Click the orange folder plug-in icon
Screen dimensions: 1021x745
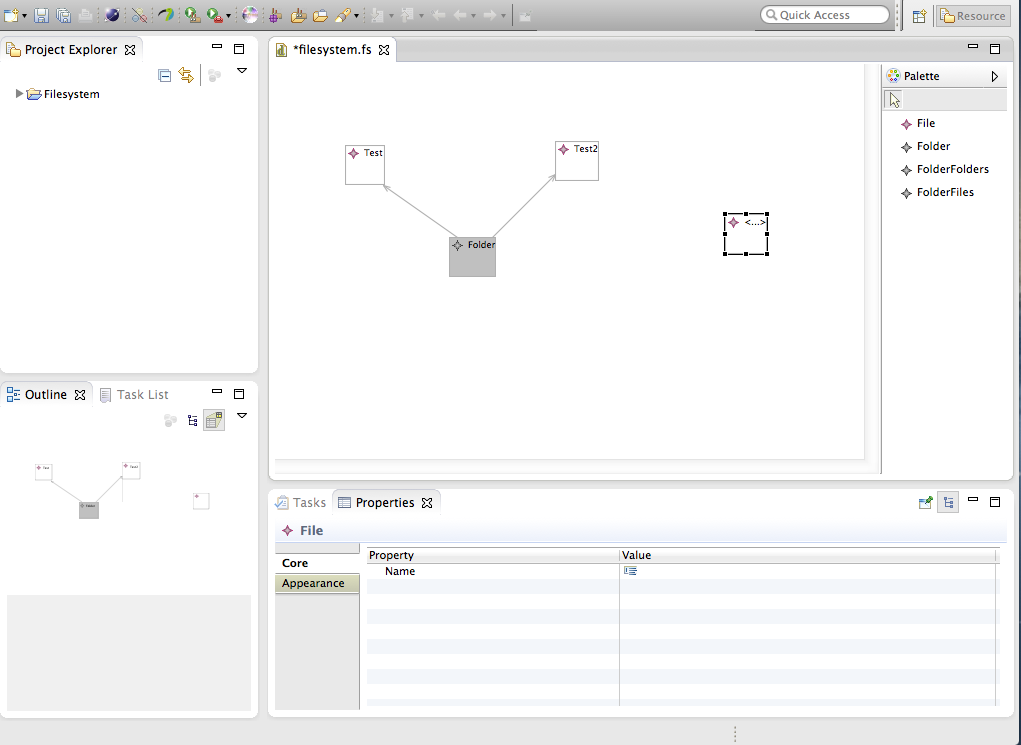coord(298,15)
